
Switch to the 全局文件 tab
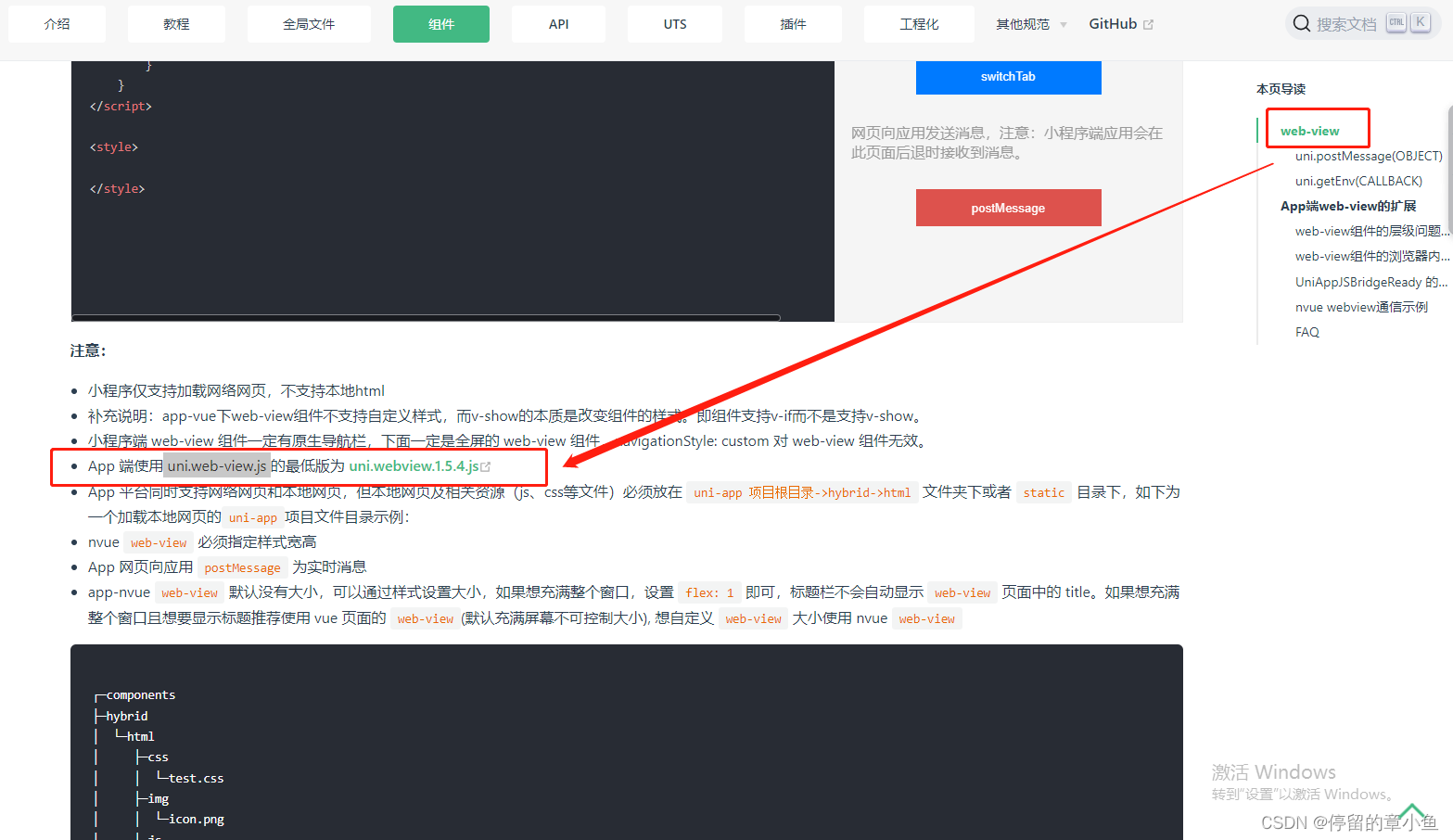tap(309, 24)
